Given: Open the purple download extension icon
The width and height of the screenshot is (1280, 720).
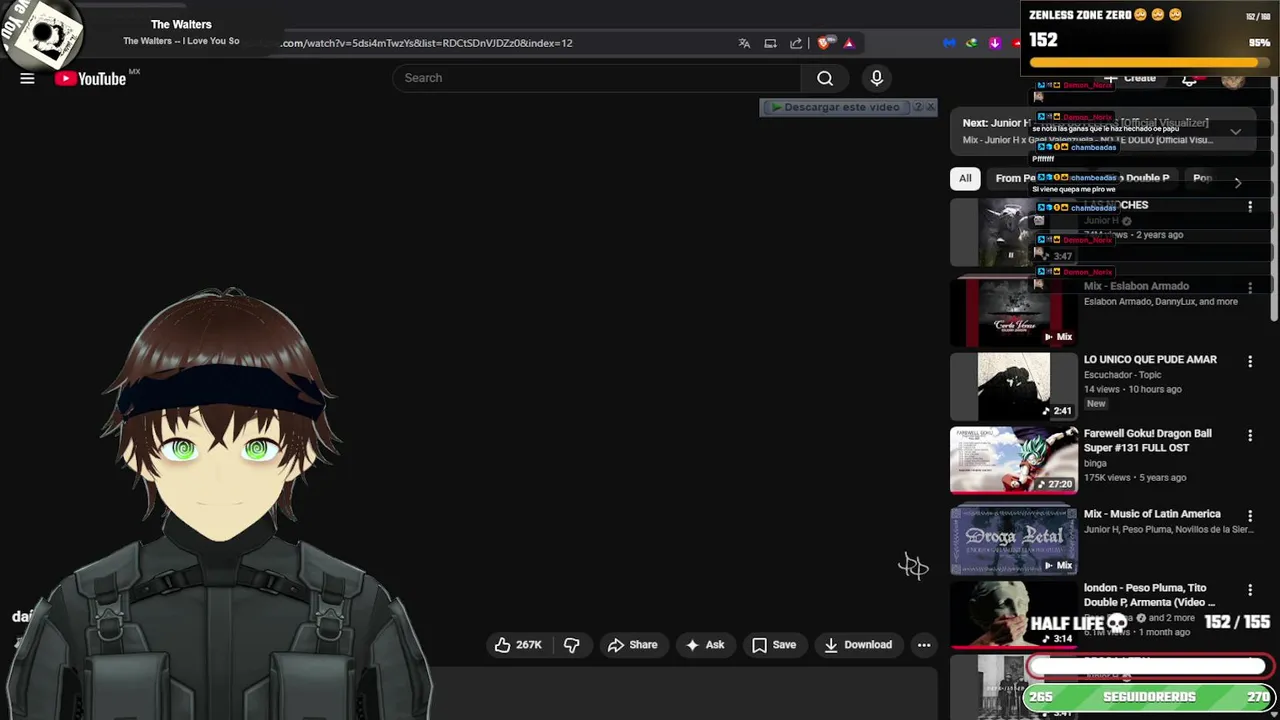Looking at the screenshot, I should pos(995,43).
